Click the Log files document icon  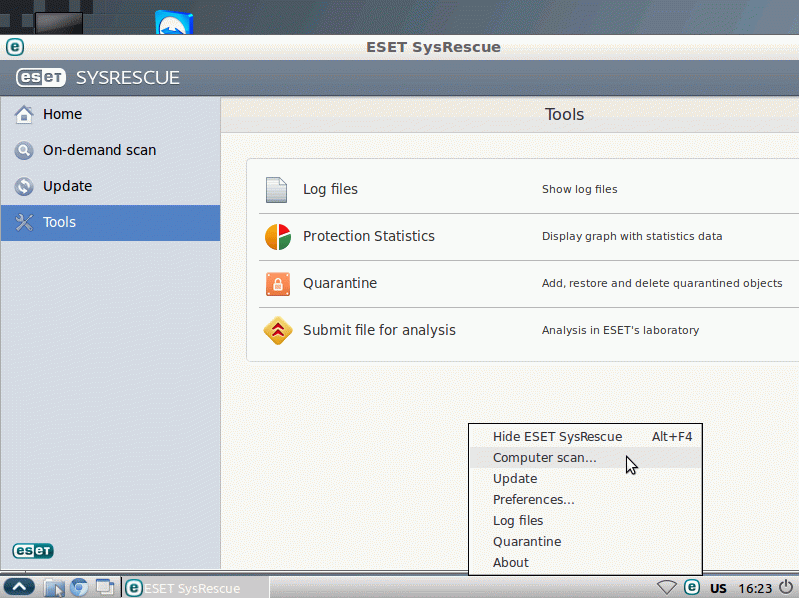277,189
